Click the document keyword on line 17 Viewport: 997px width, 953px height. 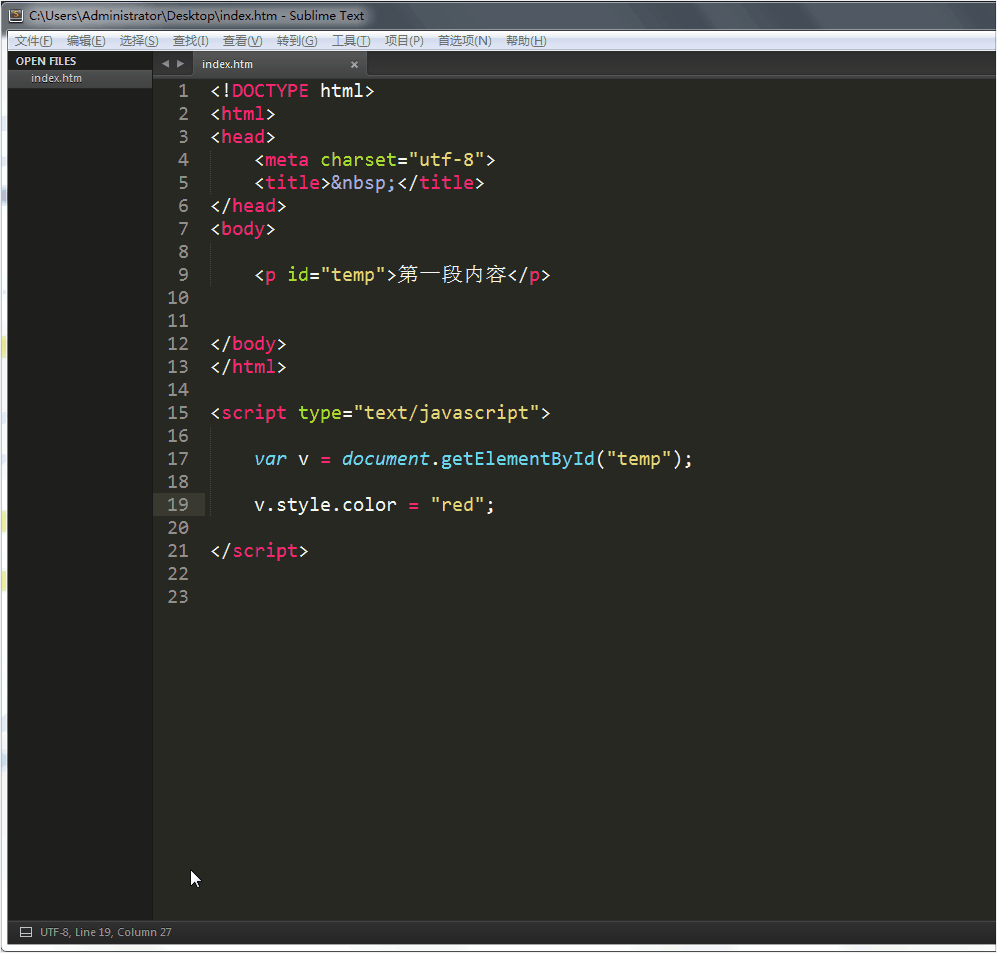pos(385,459)
